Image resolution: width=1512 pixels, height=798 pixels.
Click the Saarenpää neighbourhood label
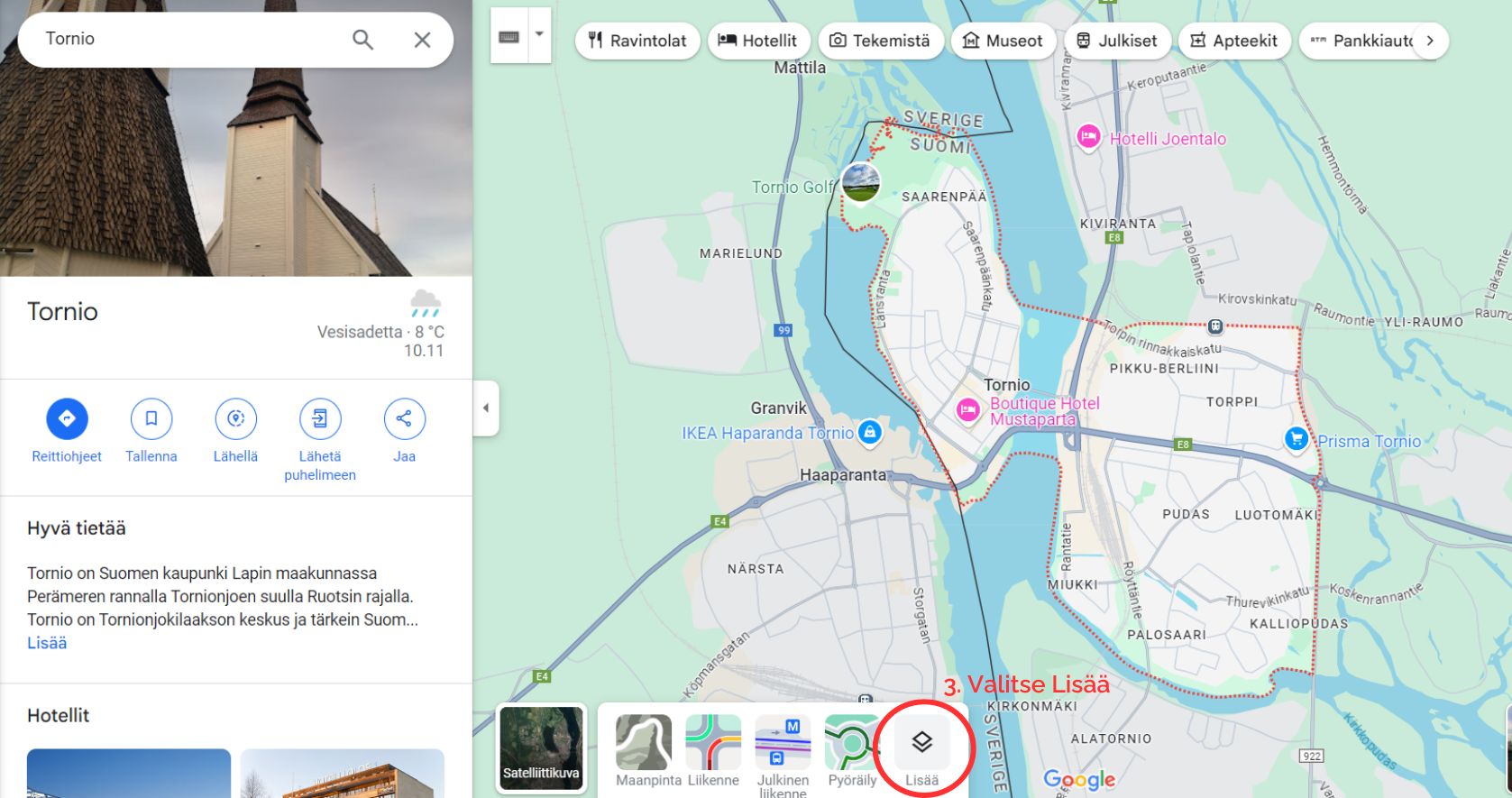[944, 197]
